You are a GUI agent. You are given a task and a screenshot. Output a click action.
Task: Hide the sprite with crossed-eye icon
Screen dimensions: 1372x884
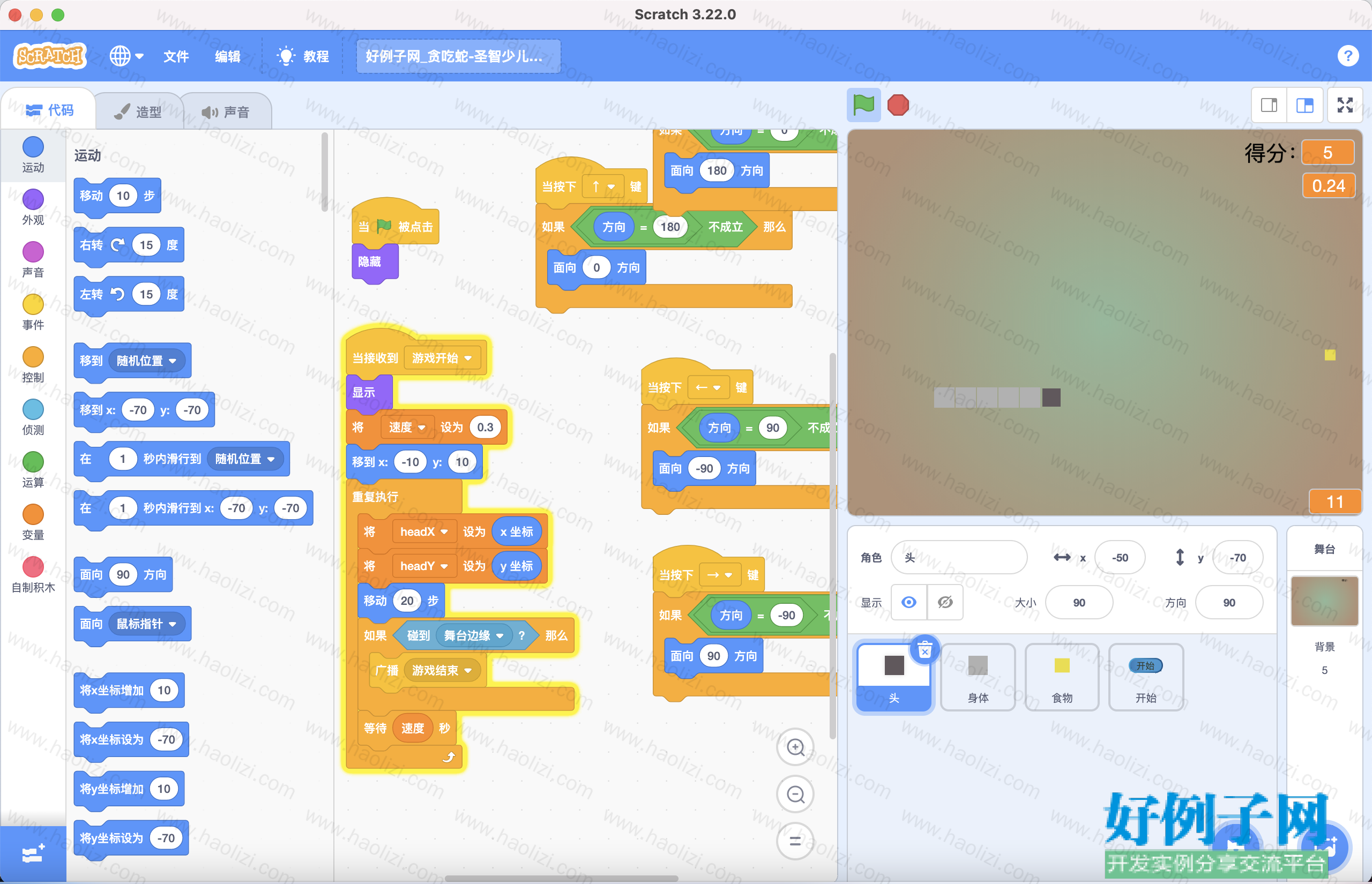[x=945, y=602]
